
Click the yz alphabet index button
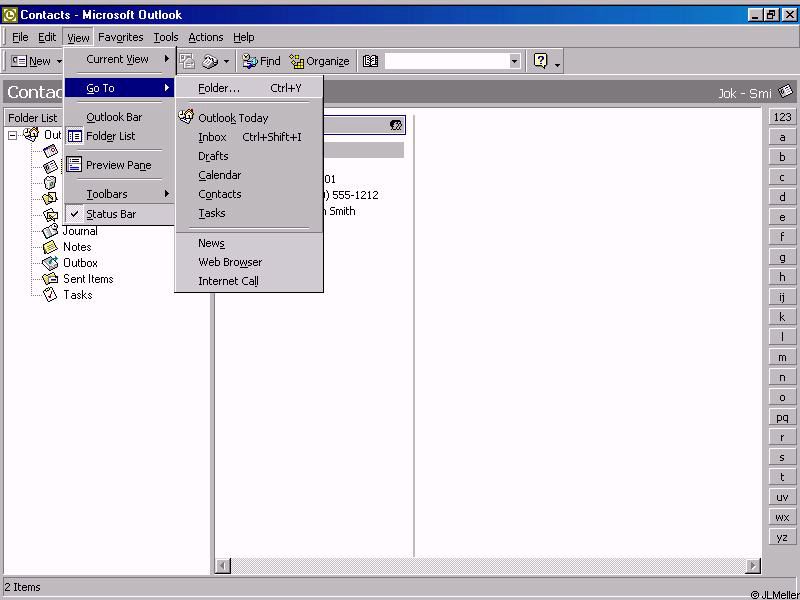782,537
